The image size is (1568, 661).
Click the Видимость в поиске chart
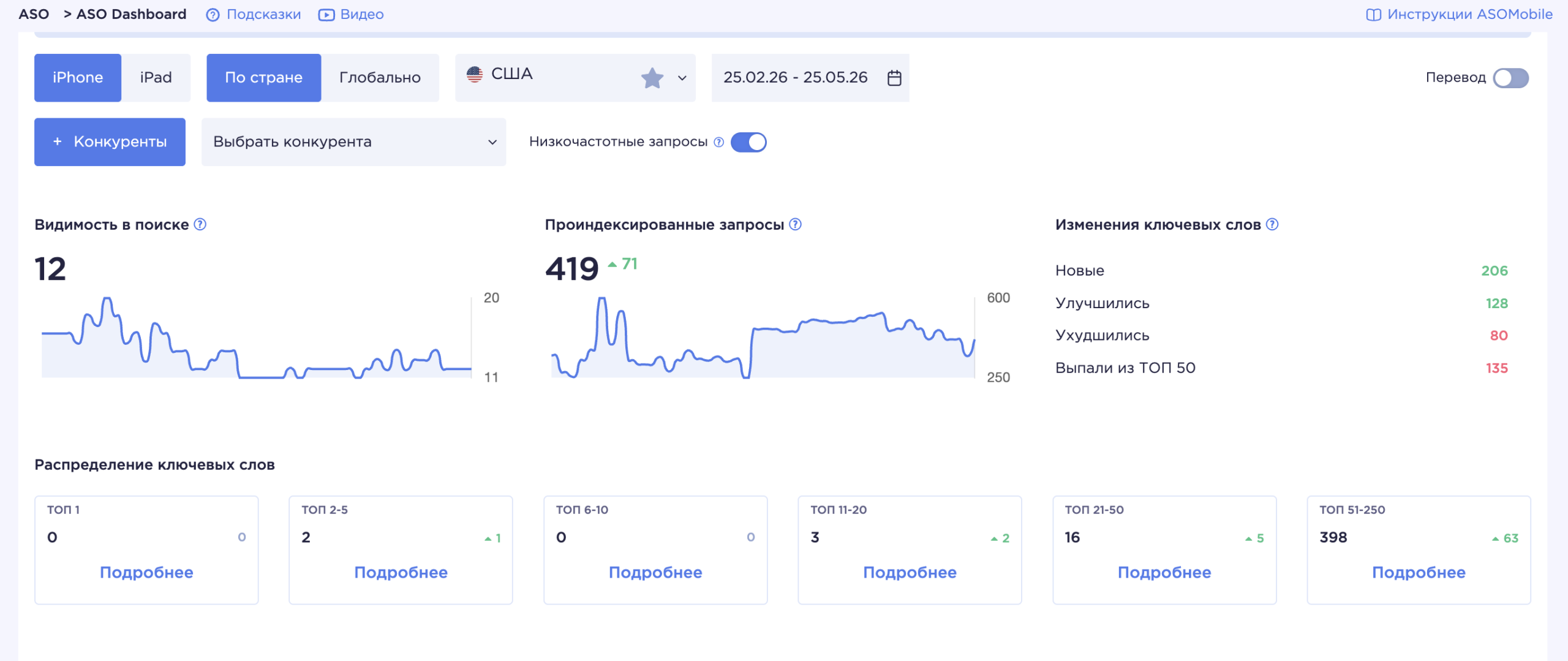coord(257,338)
